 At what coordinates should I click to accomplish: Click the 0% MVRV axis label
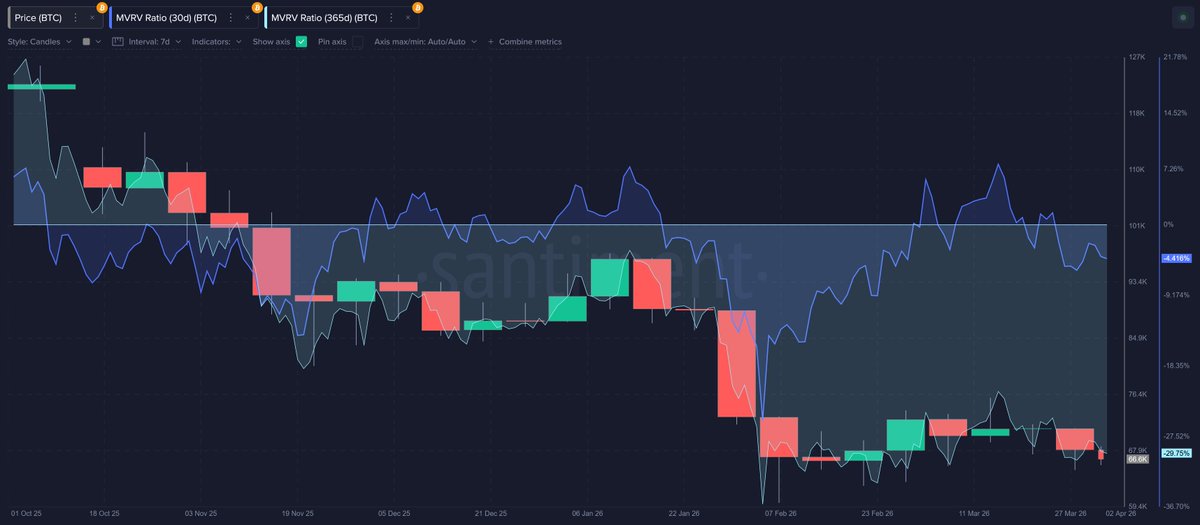pyautogui.click(x=1168, y=226)
